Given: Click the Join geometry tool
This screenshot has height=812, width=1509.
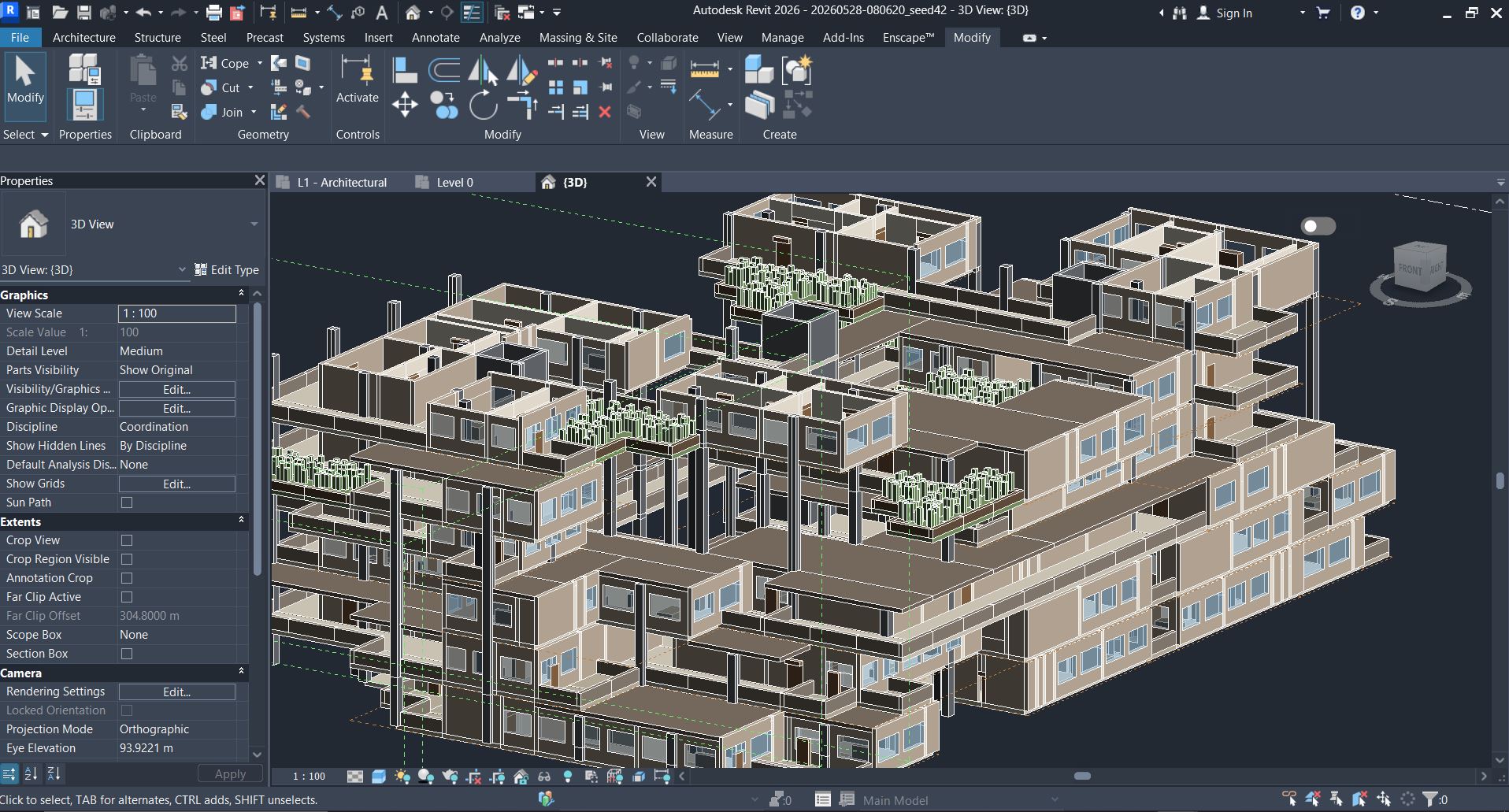Looking at the screenshot, I should pos(222,112).
